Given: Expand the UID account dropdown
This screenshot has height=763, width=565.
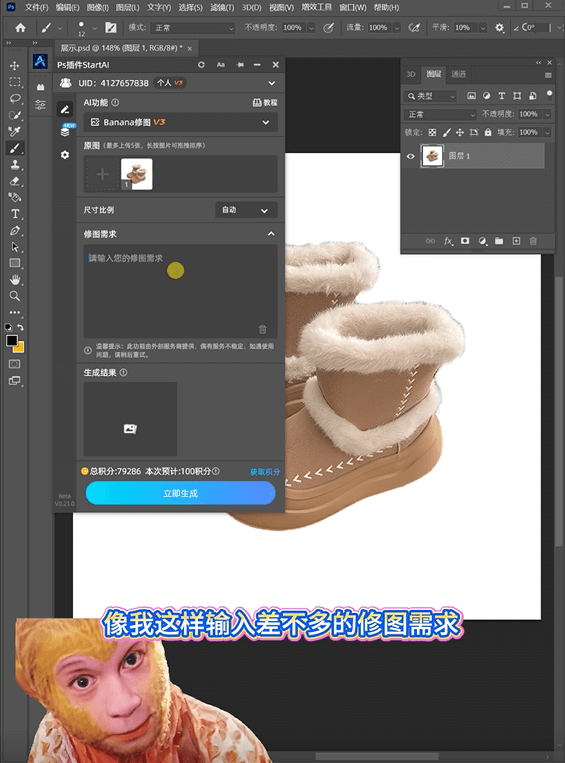Looking at the screenshot, I should pyautogui.click(x=272, y=83).
